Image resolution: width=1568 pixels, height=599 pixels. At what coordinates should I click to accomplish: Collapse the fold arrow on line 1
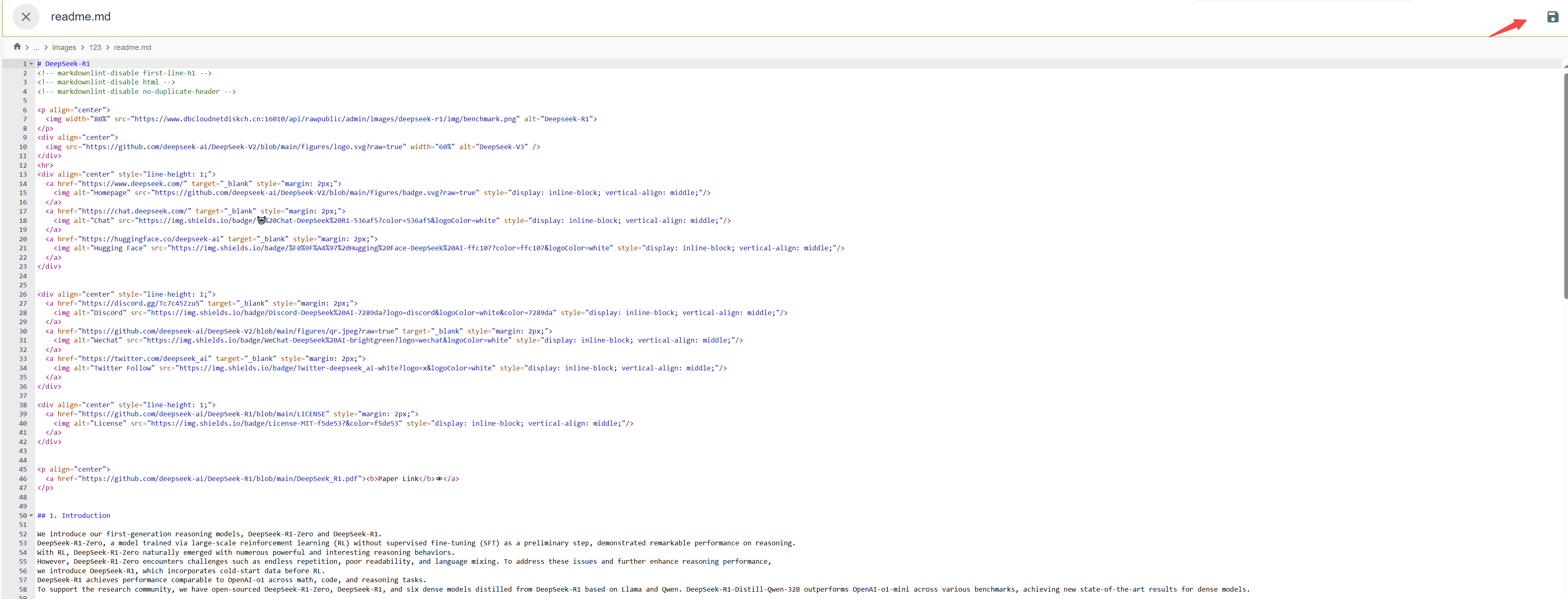coord(31,64)
